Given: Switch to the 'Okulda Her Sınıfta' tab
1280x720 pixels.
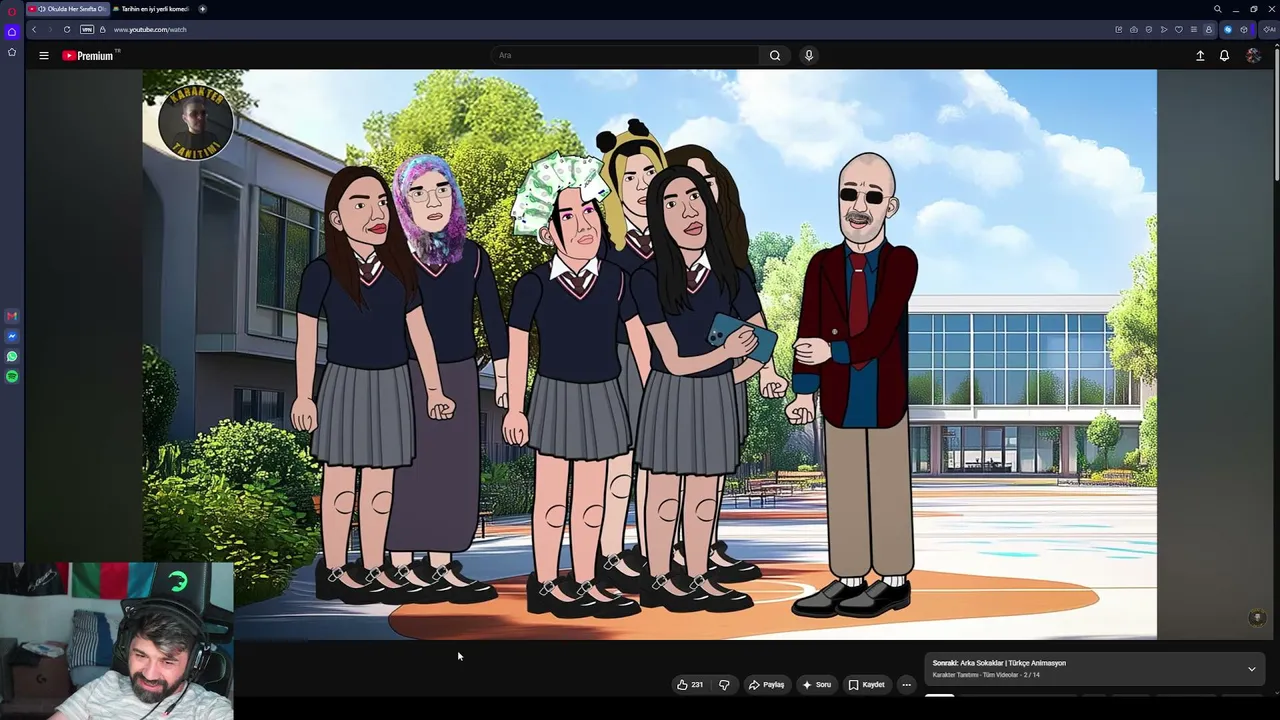Looking at the screenshot, I should [66, 9].
